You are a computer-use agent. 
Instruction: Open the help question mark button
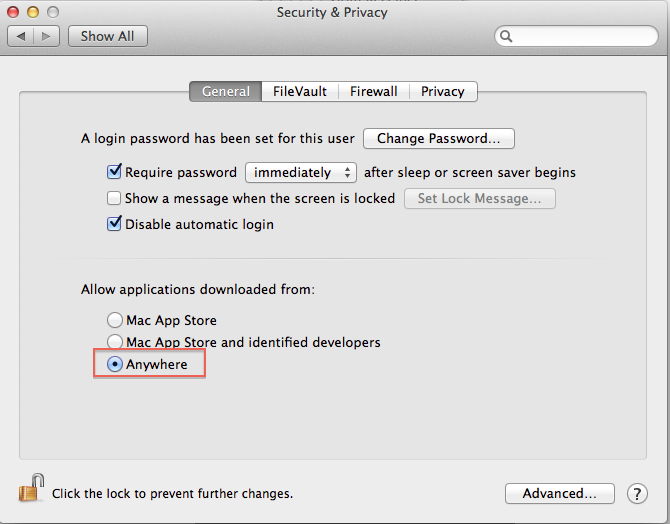coord(637,493)
